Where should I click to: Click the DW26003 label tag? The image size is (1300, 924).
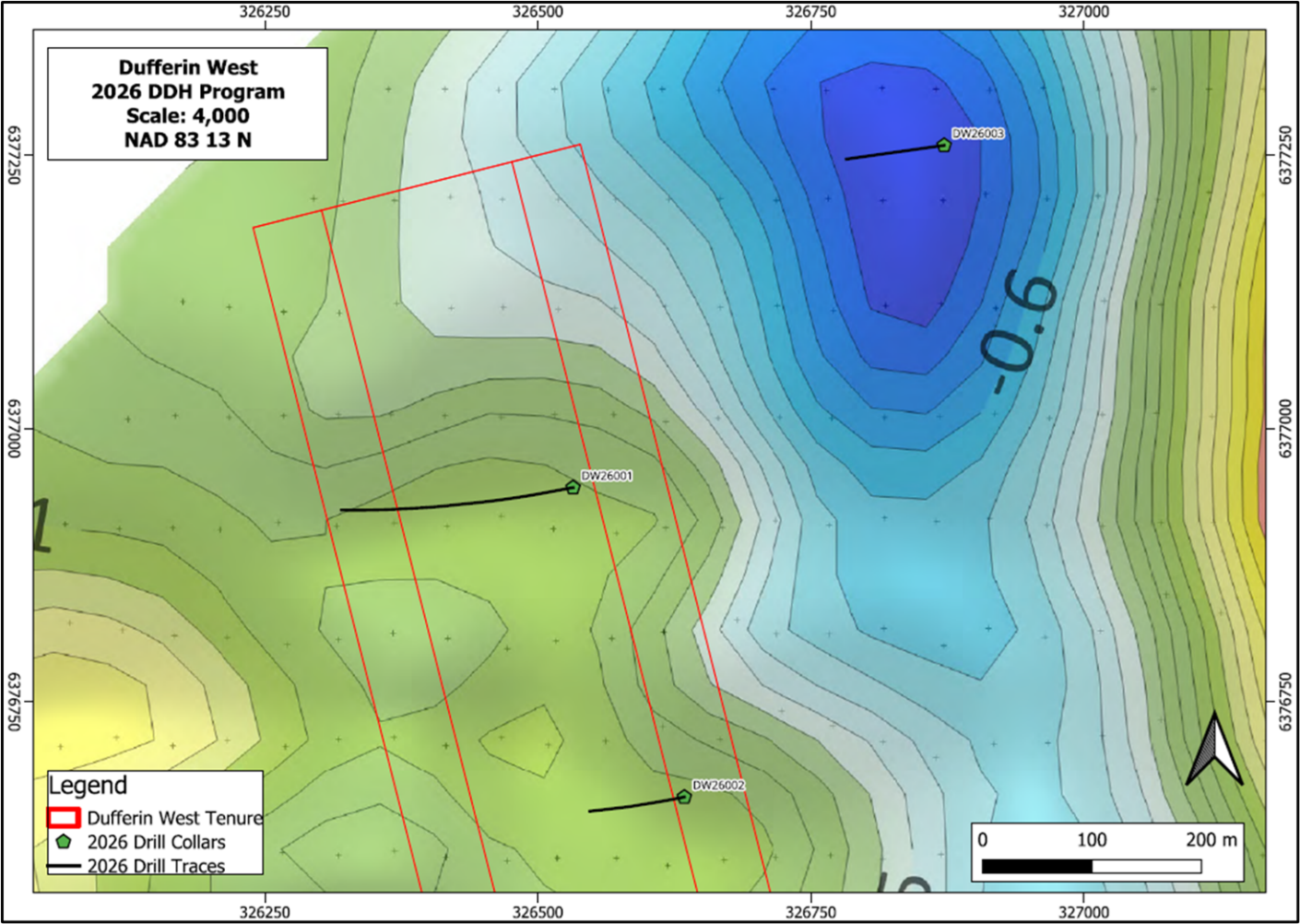point(979,133)
